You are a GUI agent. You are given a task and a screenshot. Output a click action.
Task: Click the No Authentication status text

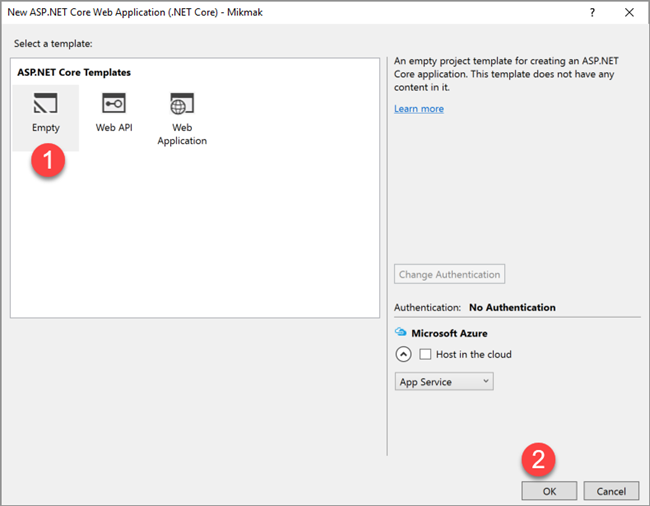512,307
